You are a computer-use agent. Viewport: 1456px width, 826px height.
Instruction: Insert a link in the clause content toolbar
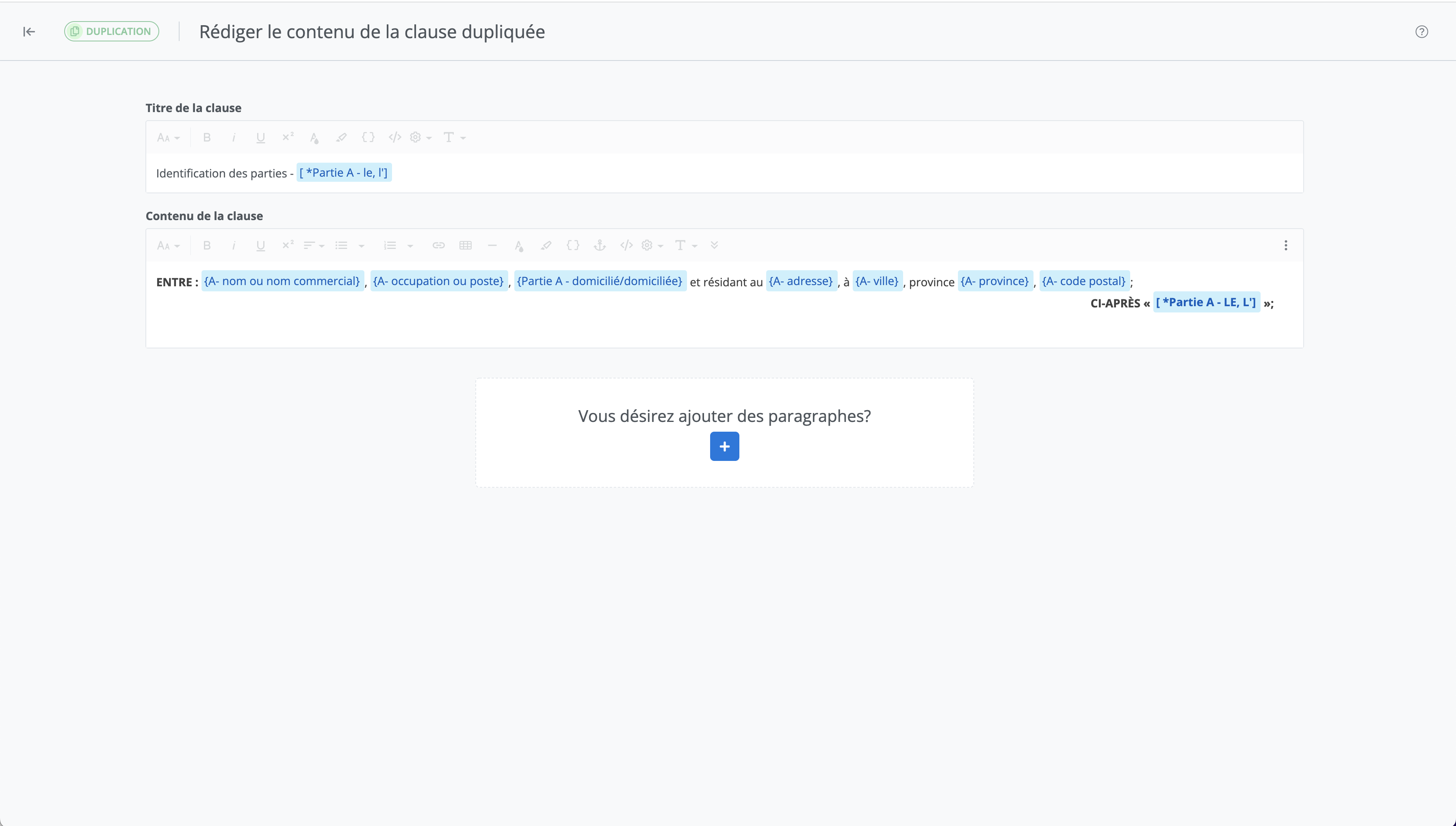click(x=438, y=246)
